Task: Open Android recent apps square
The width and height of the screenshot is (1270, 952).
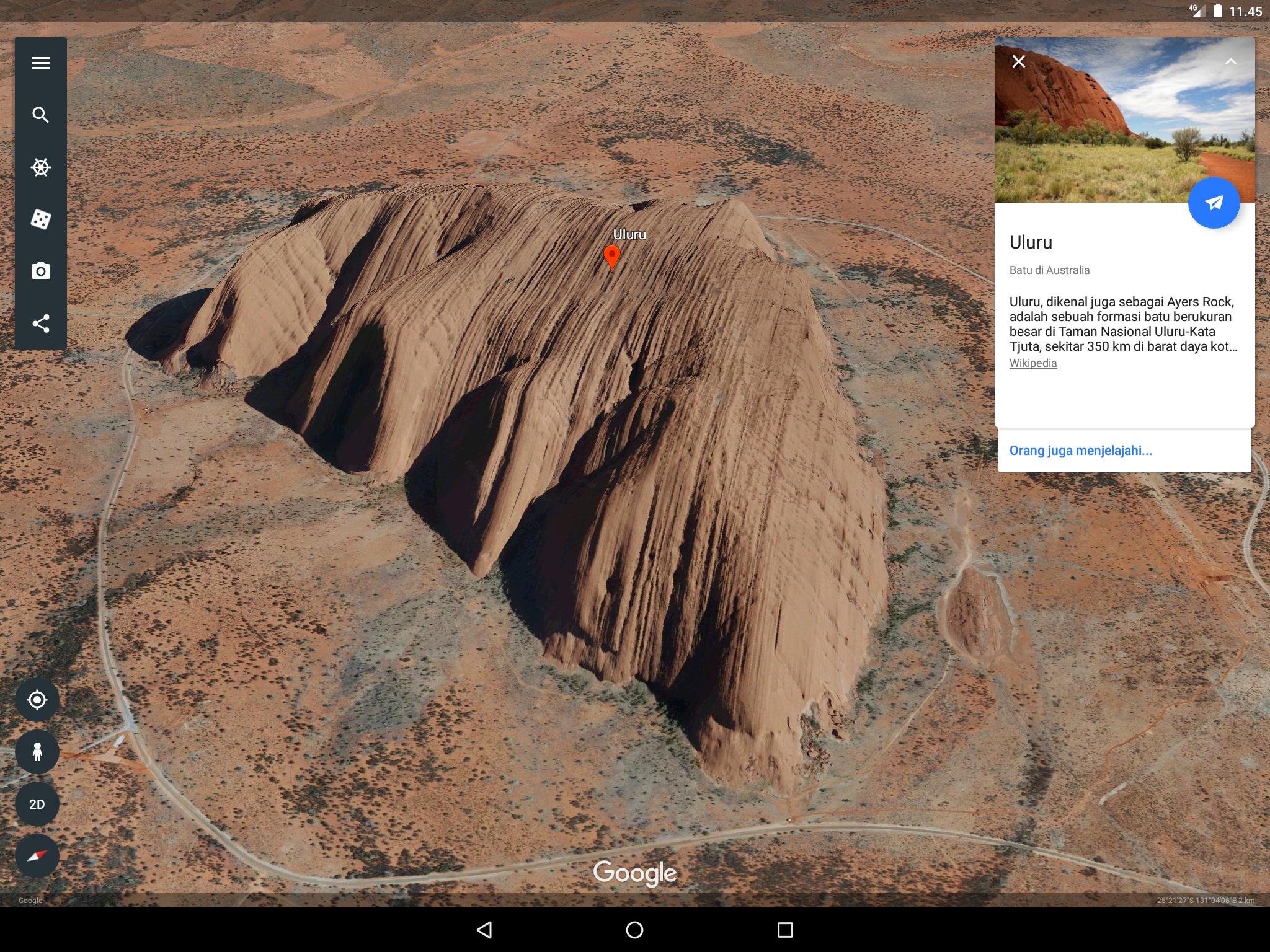Action: point(785,930)
